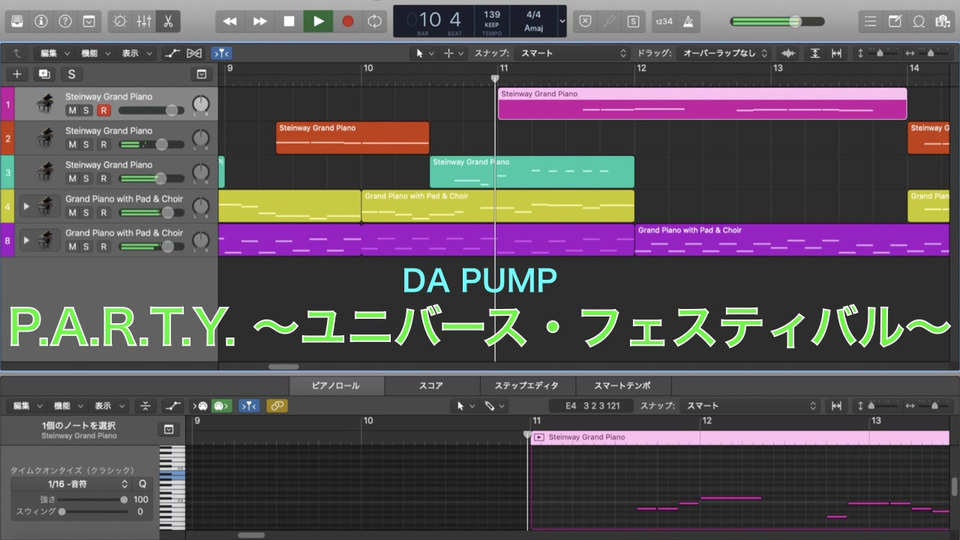Open the LCD display mode dropdown arrow
The height and width of the screenshot is (540, 960).
coord(562,21)
